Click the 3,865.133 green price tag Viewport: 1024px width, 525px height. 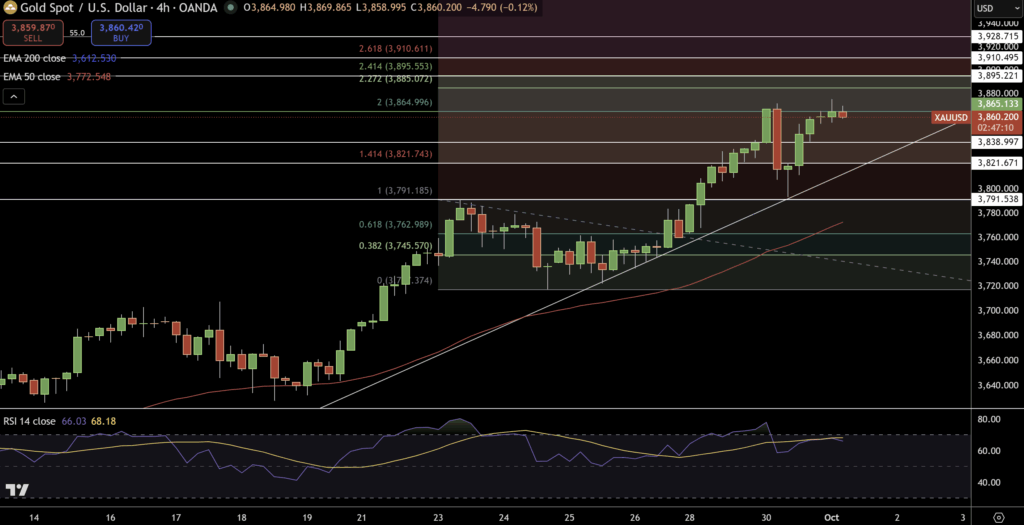click(x=996, y=103)
